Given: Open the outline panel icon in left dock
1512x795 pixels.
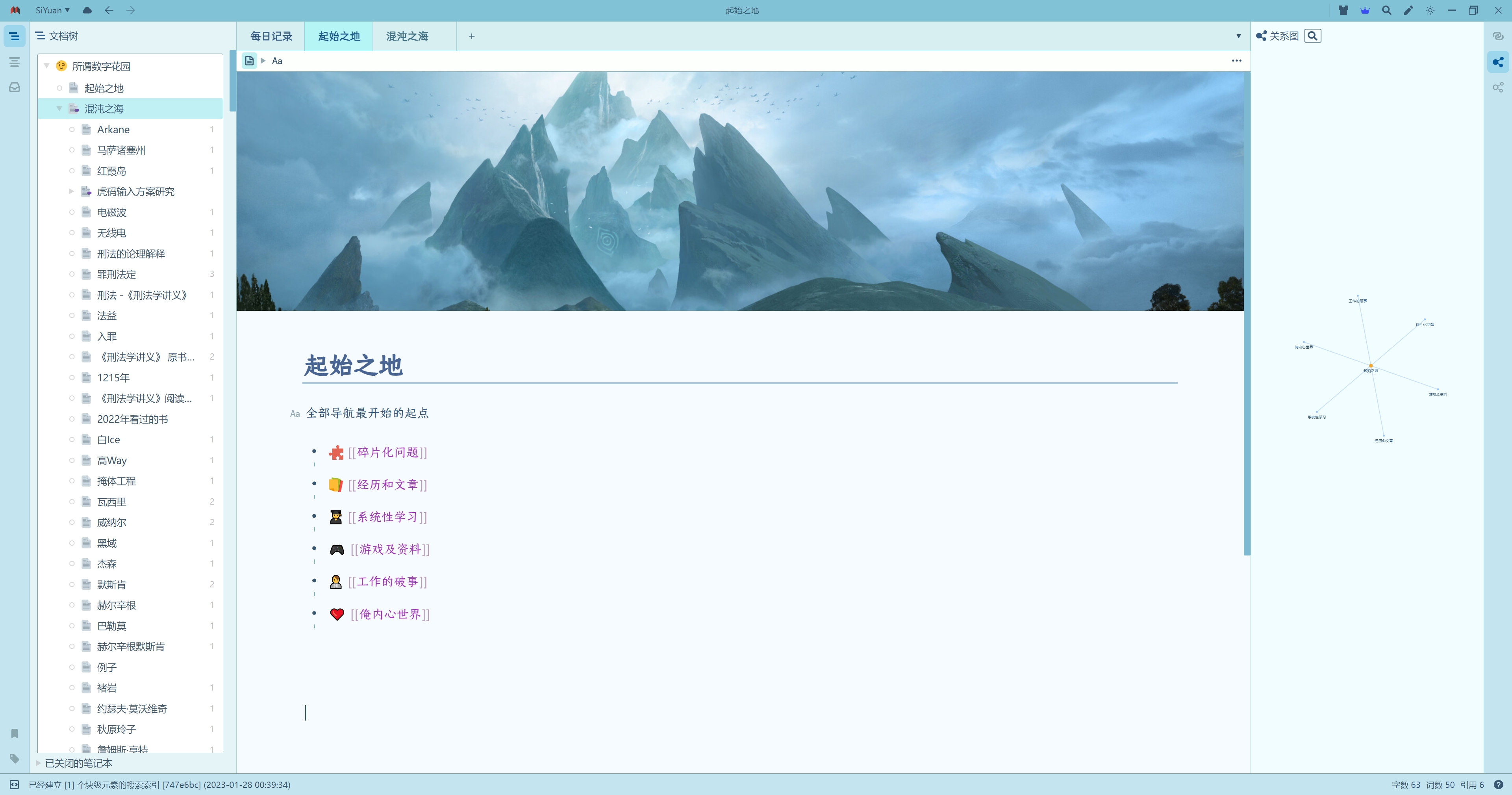Looking at the screenshot, I should [x=15, y=61].
